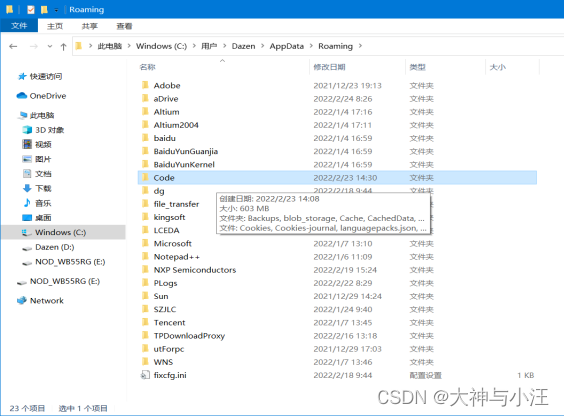Click the NXP Semiconductors folder icon
The image size is (564, 416).
(145, 270)
